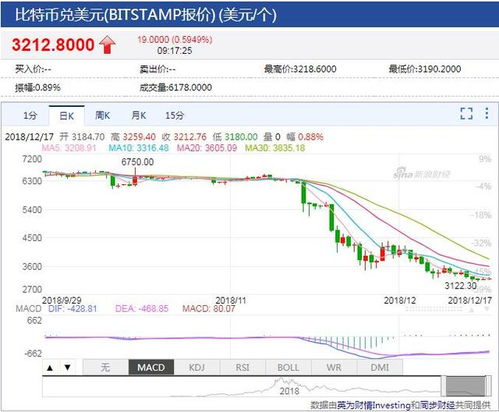The height and width of the screenshot is (412, 499).
Task: Click the DEA: -468.85 value
Action: click(142, 309)
